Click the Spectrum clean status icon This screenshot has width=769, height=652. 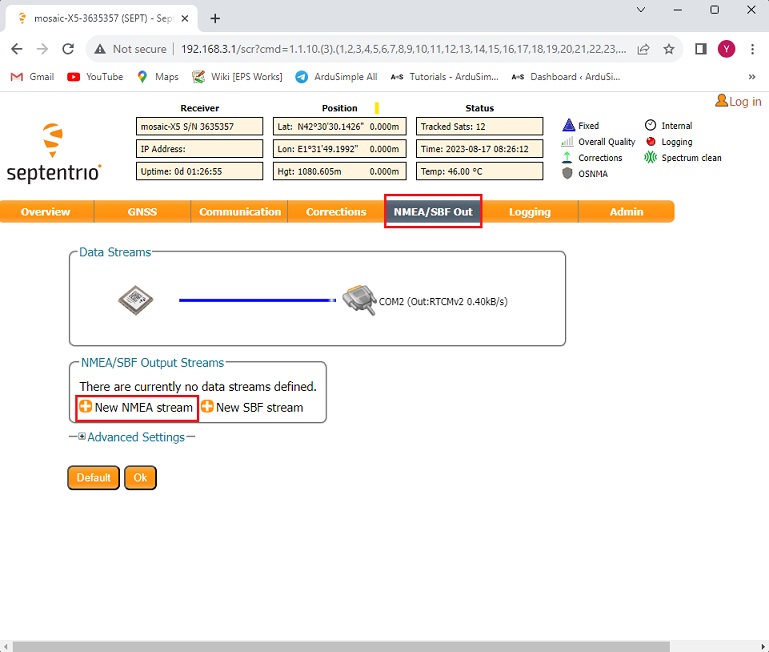(650, 158)
